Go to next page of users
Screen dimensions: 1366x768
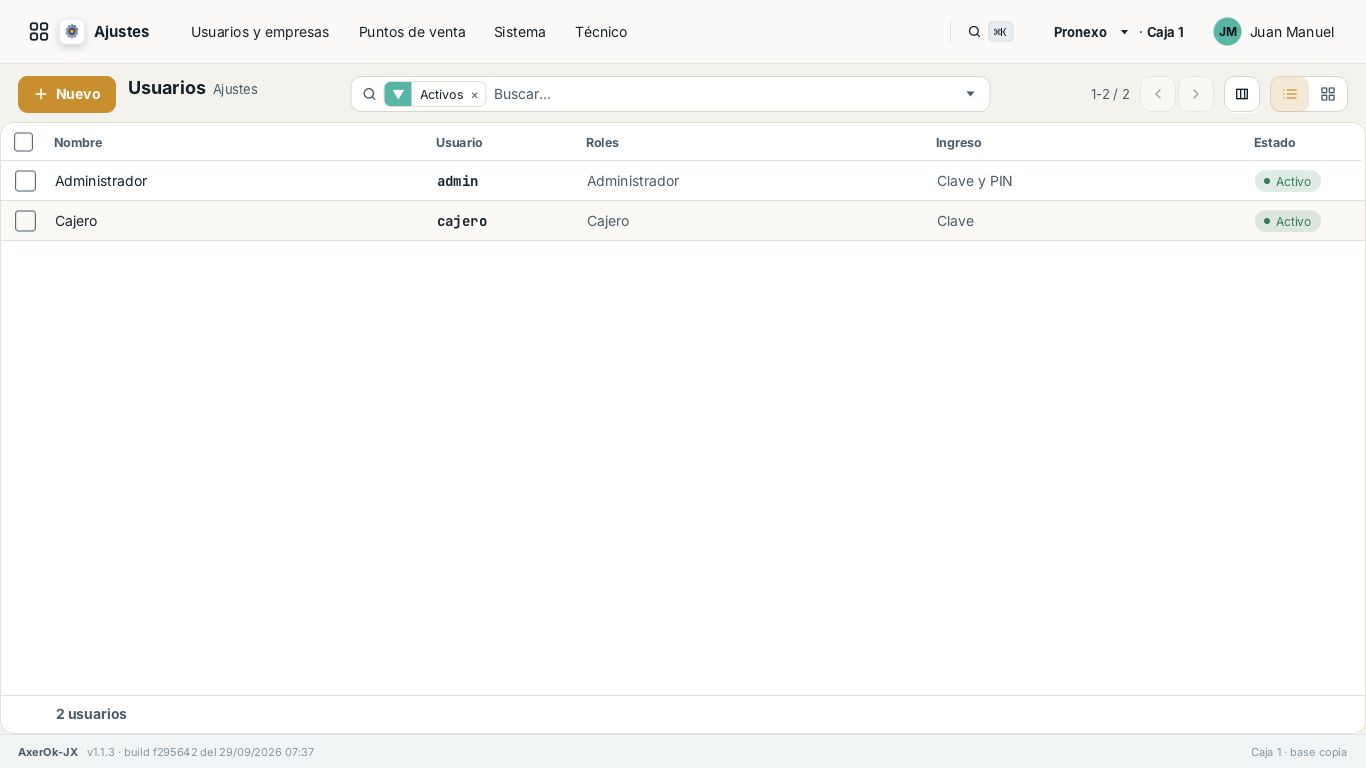1196,94
